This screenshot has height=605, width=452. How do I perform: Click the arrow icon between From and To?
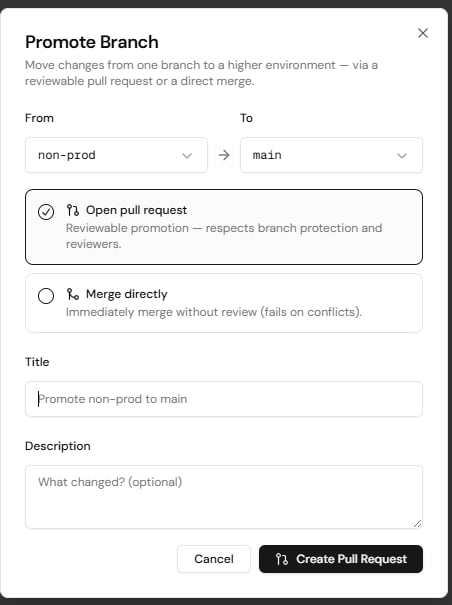224,155
